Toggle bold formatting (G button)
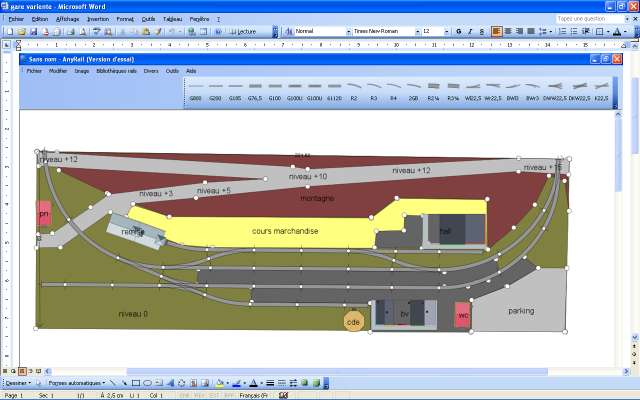 click(x=459, y=31)
